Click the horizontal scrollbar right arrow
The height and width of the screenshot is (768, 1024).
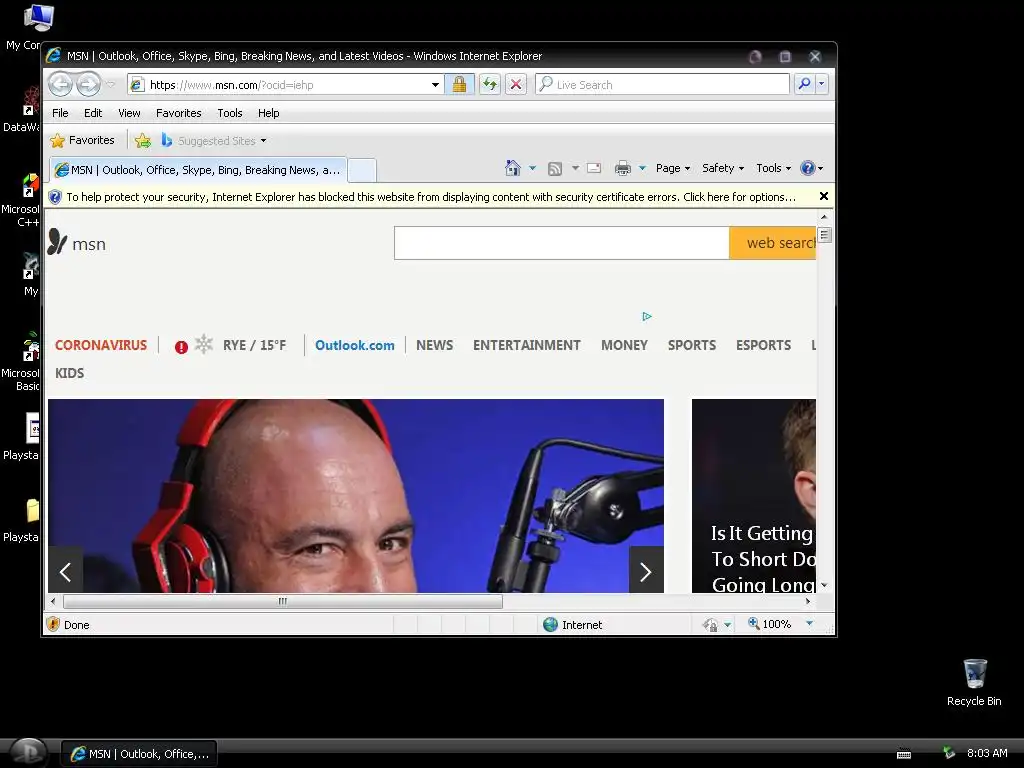[x=808, y=601]
